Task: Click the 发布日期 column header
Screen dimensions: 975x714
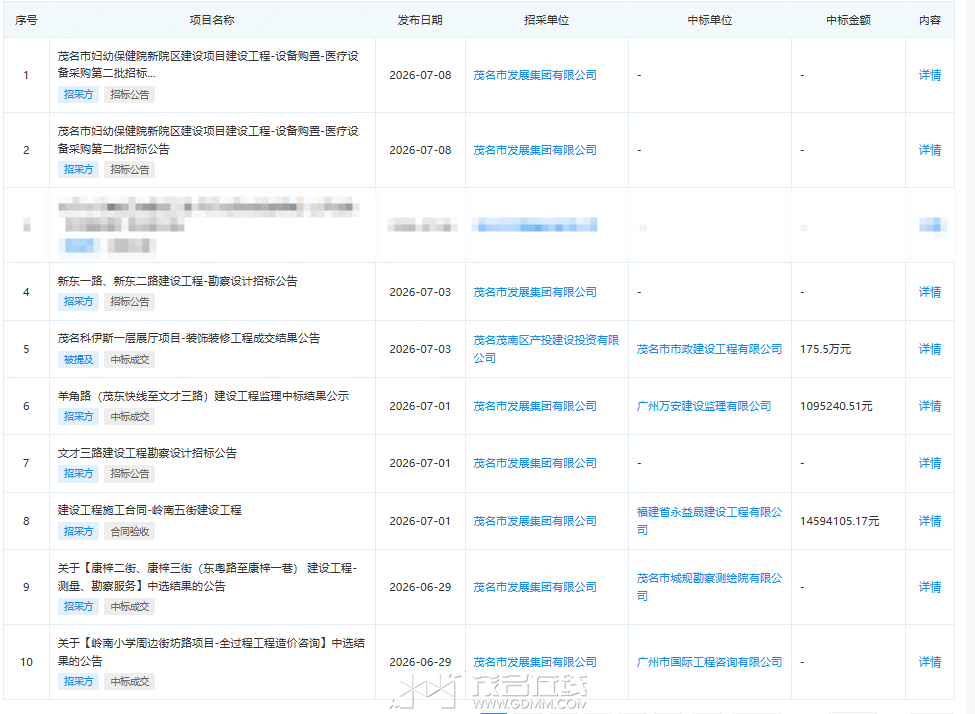Action: (420, 20)
